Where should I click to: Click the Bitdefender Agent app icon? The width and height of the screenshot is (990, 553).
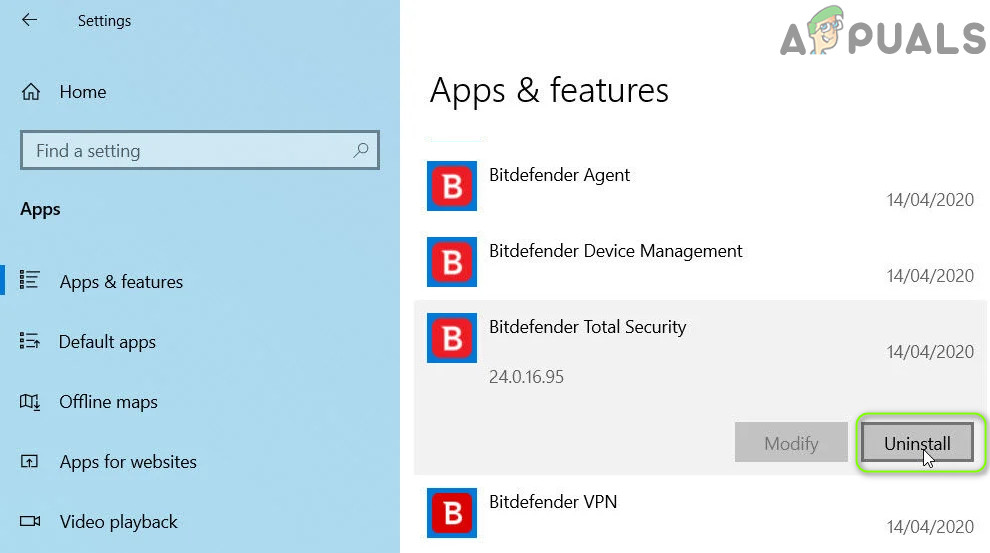[x=452, y=186]
